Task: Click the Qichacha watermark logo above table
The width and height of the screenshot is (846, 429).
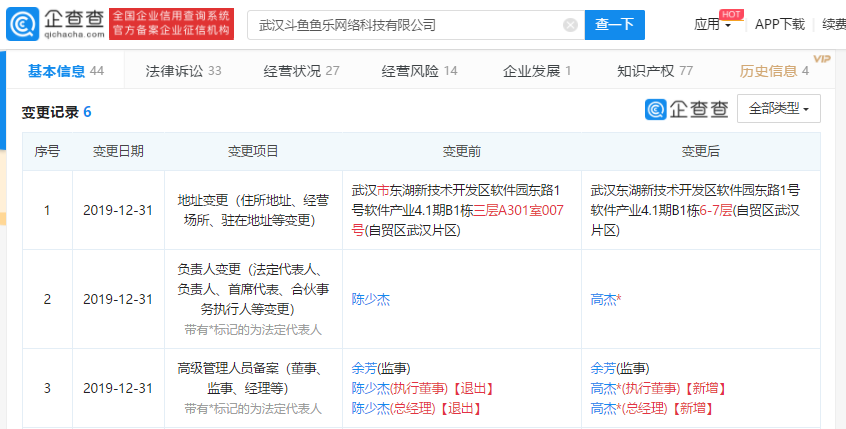Action: (x=687, y=109)
